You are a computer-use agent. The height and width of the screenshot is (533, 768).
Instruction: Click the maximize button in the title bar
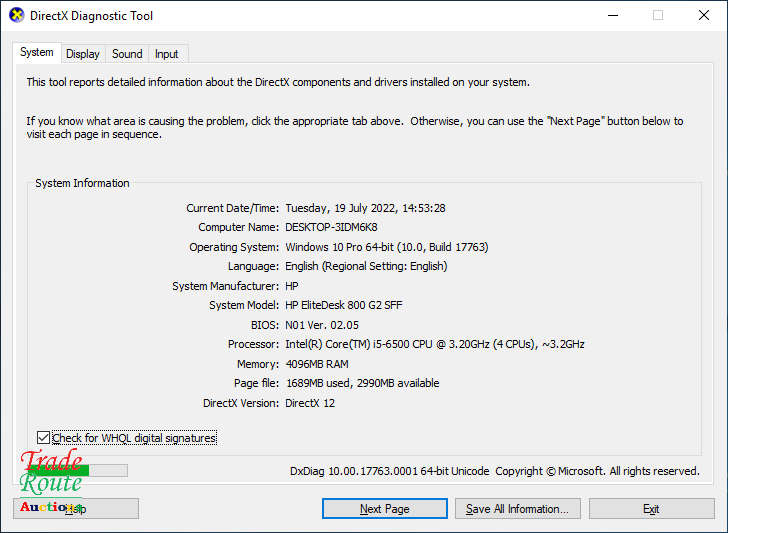658,16
